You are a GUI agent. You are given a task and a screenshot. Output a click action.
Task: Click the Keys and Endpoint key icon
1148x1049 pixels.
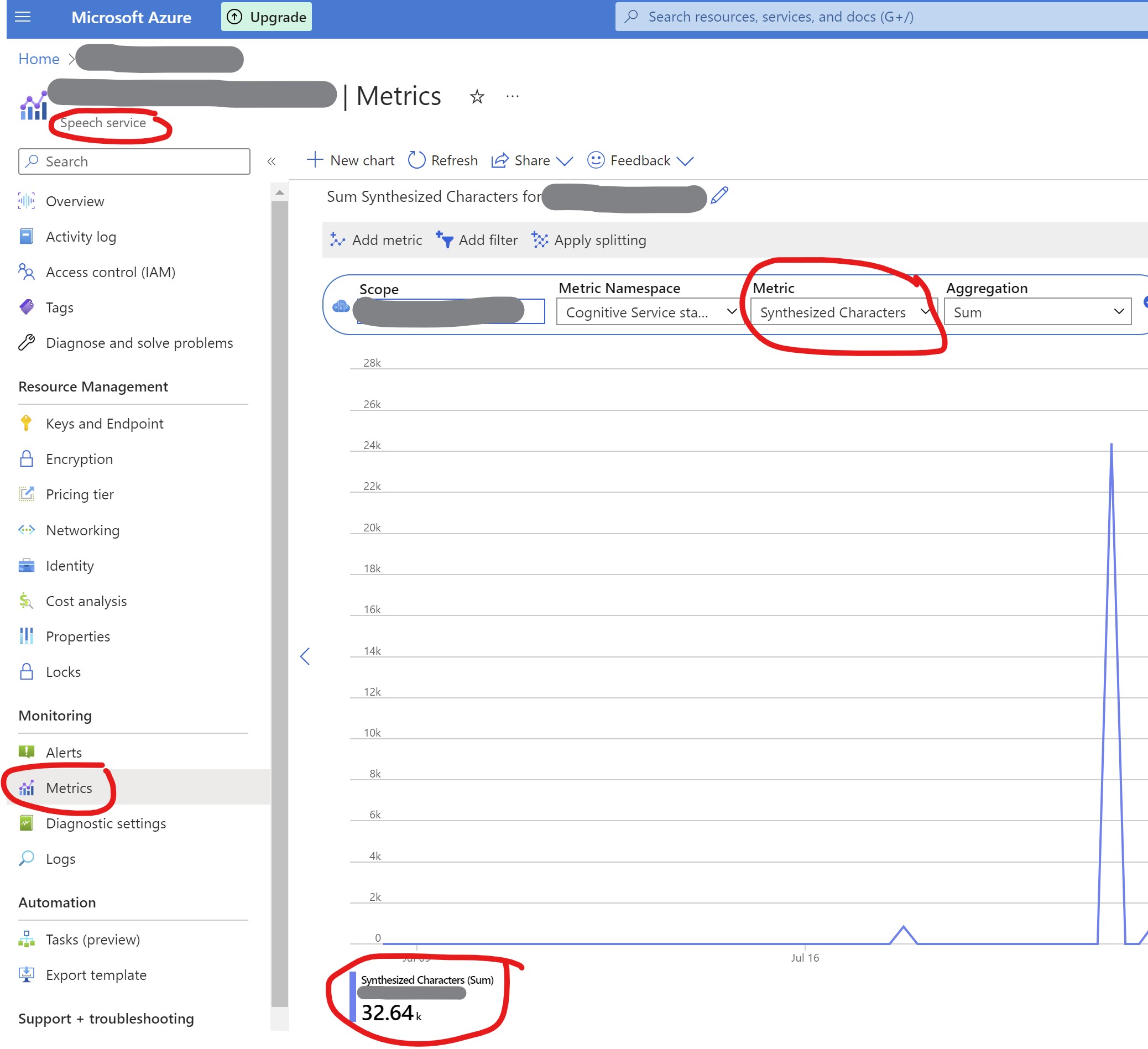tap(26, 423)
